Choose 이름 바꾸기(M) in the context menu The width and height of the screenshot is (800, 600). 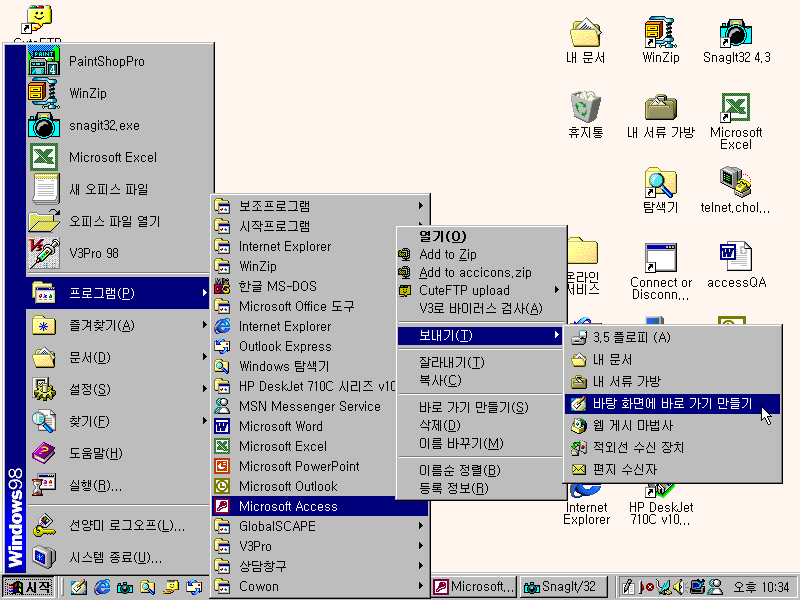481,443
